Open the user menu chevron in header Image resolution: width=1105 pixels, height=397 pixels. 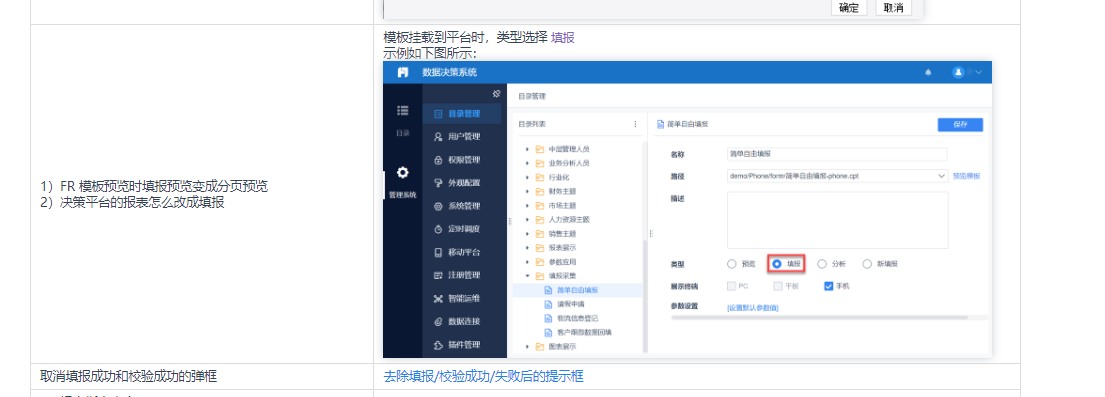click(x=978, y=73)
